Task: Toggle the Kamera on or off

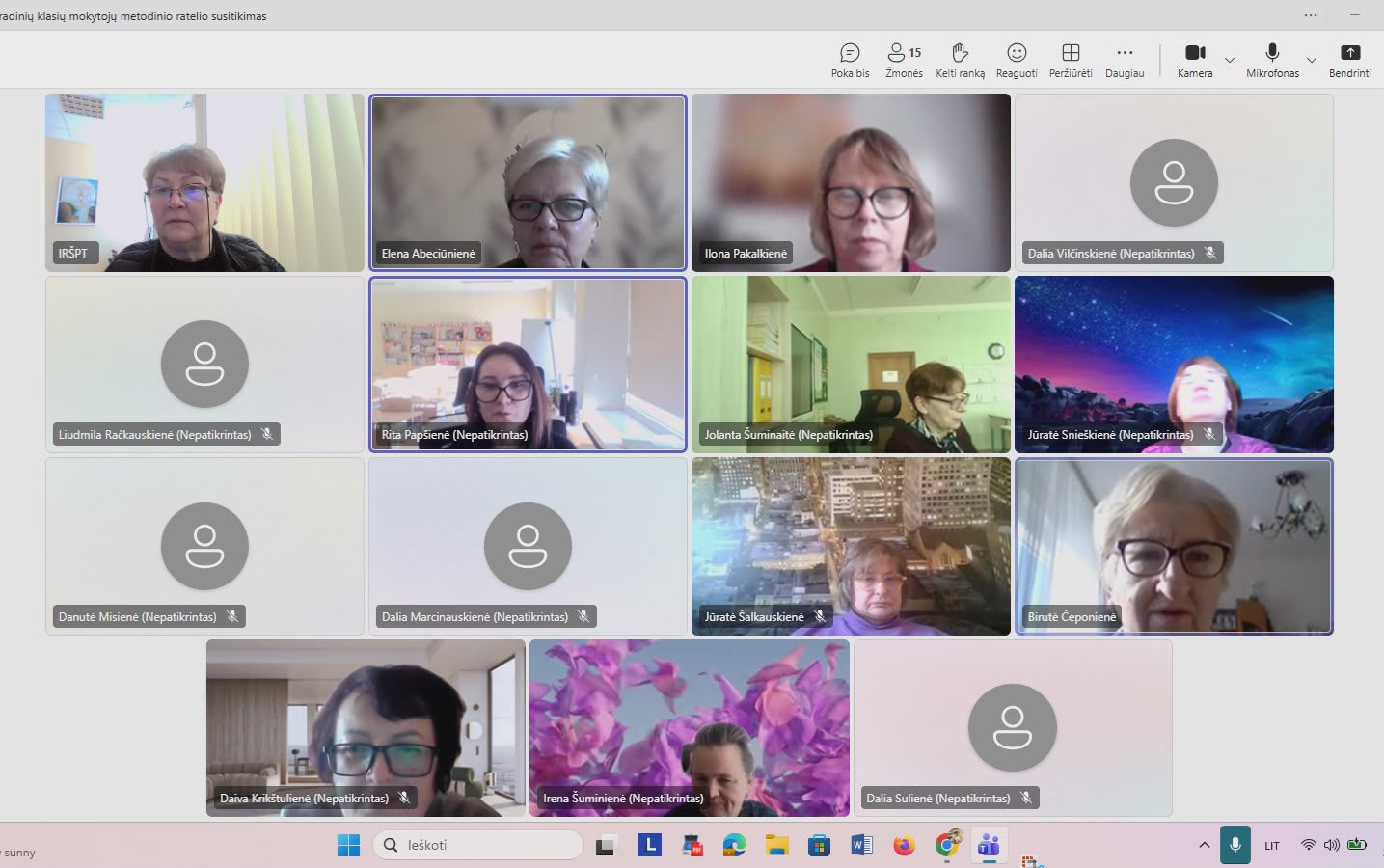Action: (1195, 60)
